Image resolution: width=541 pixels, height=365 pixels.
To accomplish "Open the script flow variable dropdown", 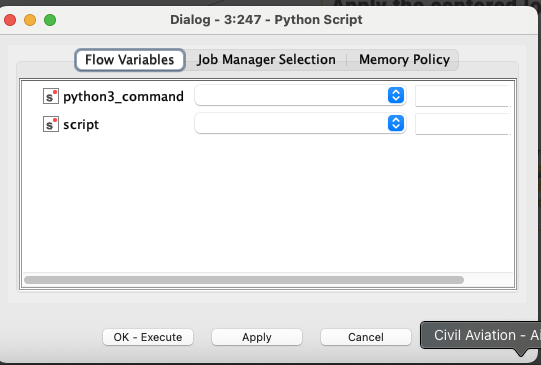I will coord(300,124).
